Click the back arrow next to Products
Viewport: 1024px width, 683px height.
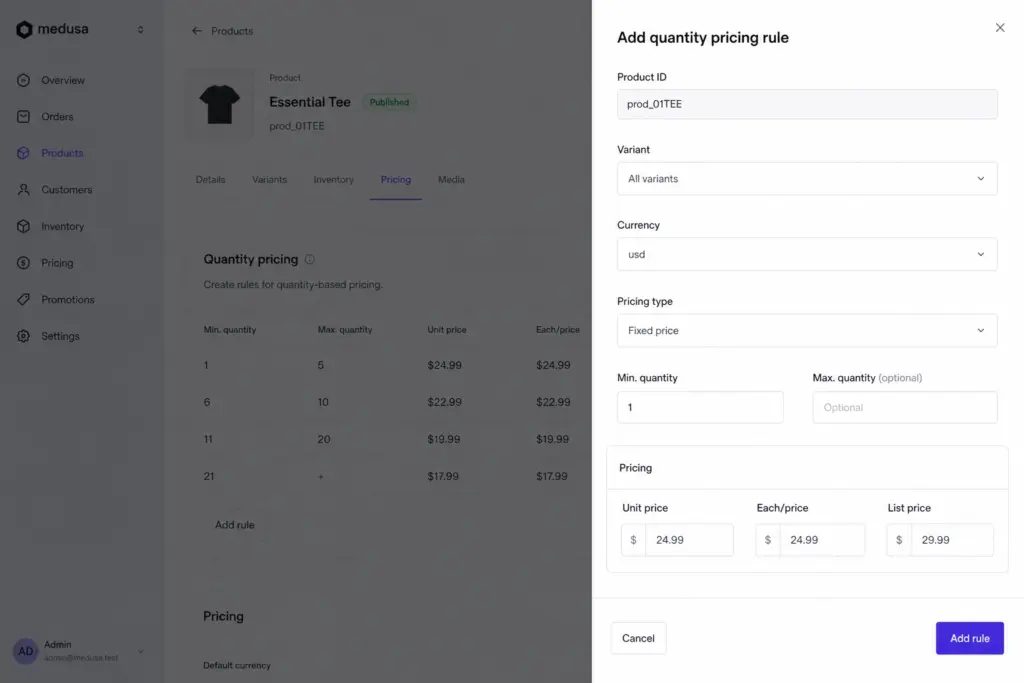(x=197, y=31)
